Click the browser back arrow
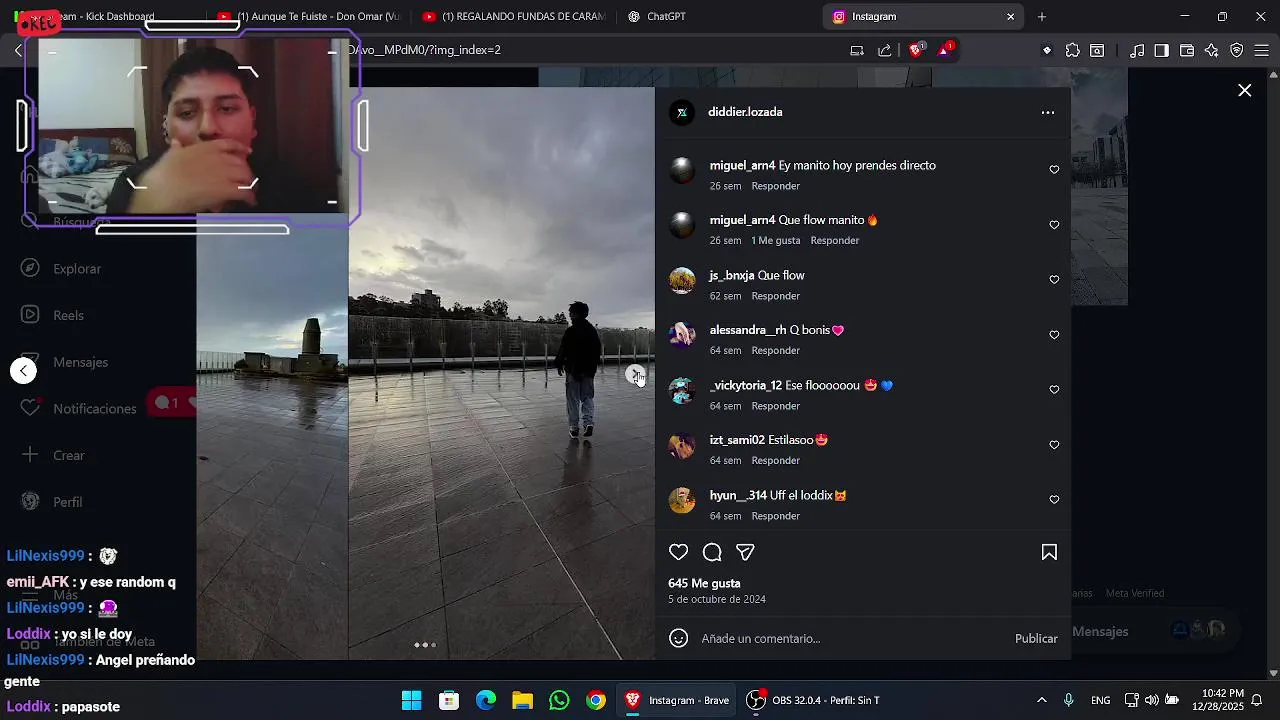Screen dimensions: 1280x720 [x=18, y=50]
